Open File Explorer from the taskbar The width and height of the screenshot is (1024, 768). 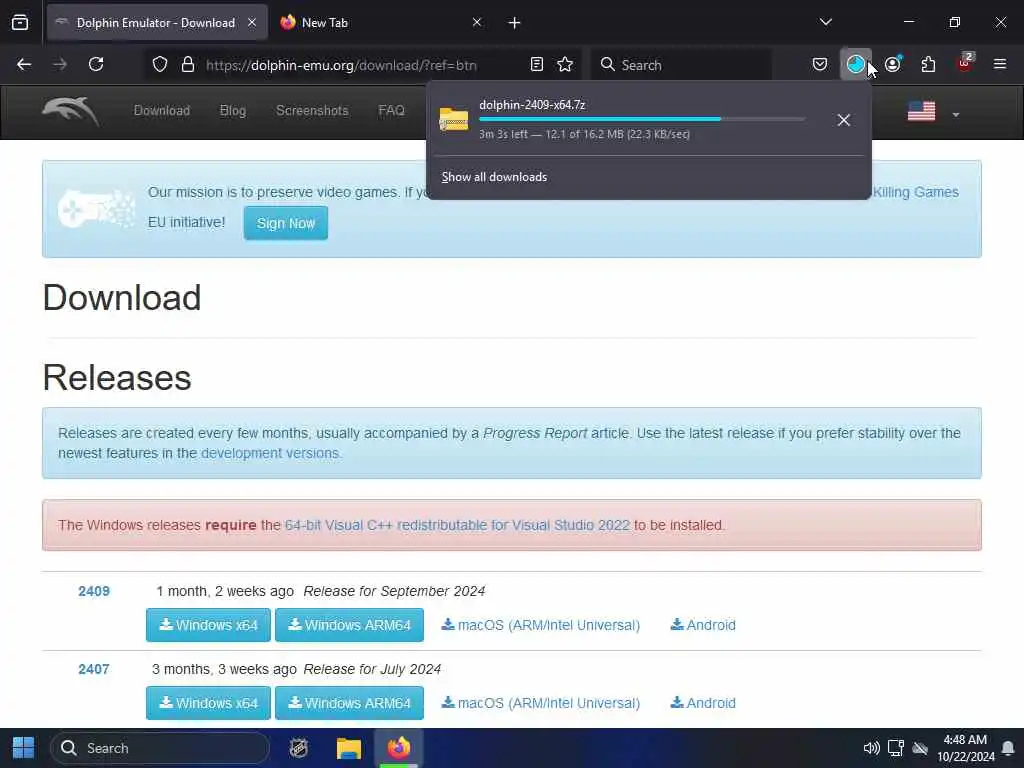tap(349, 748)
